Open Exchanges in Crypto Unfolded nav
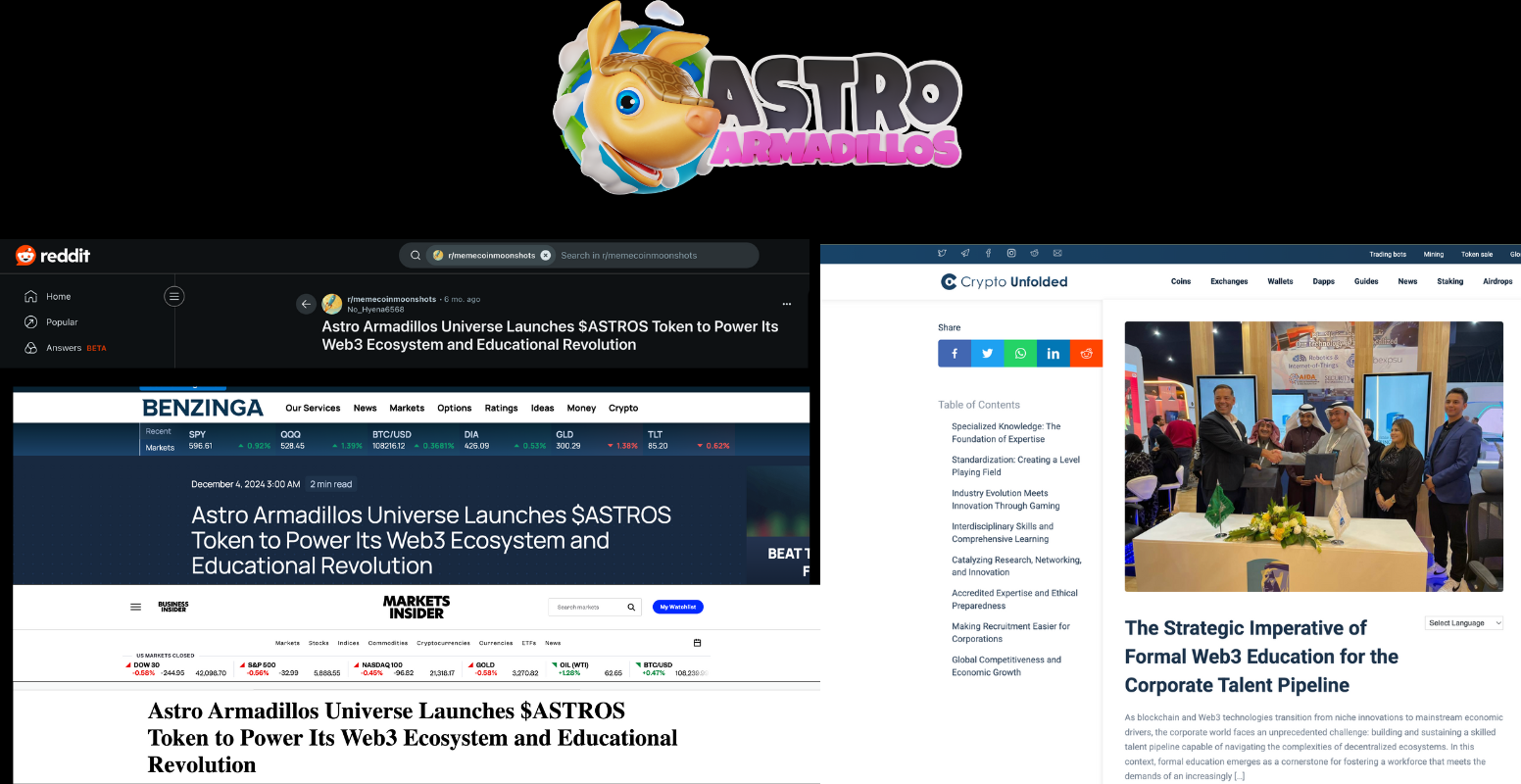Screen dimensions: 1521x784 coord(1229,281)
